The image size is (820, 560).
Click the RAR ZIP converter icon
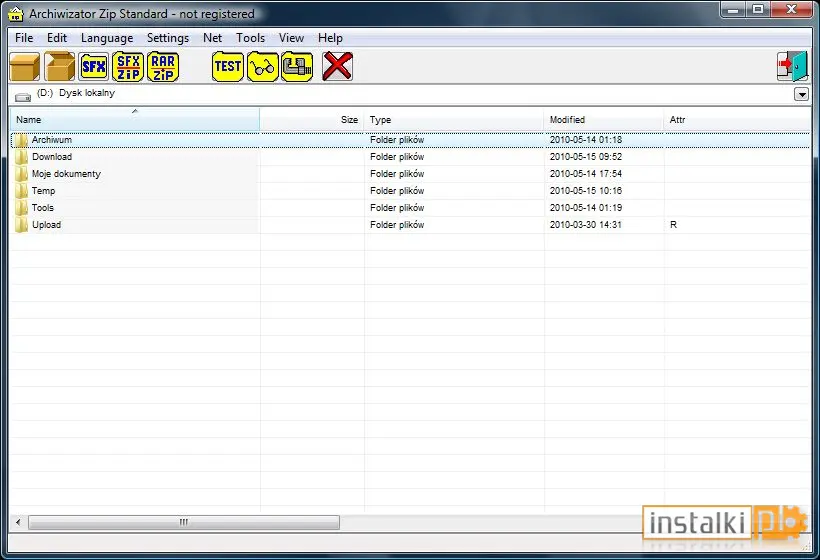click(x=163, y=66)
